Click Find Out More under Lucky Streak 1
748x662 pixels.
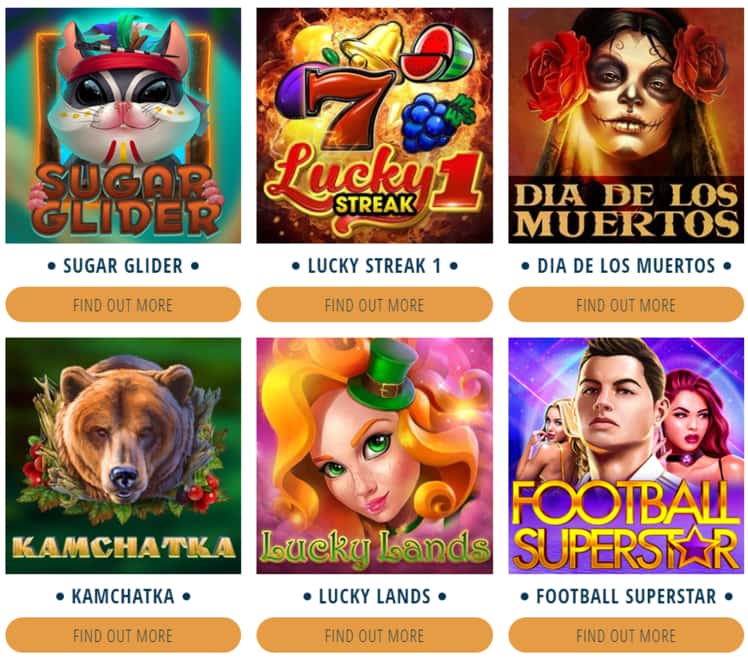tap(374, 304)
